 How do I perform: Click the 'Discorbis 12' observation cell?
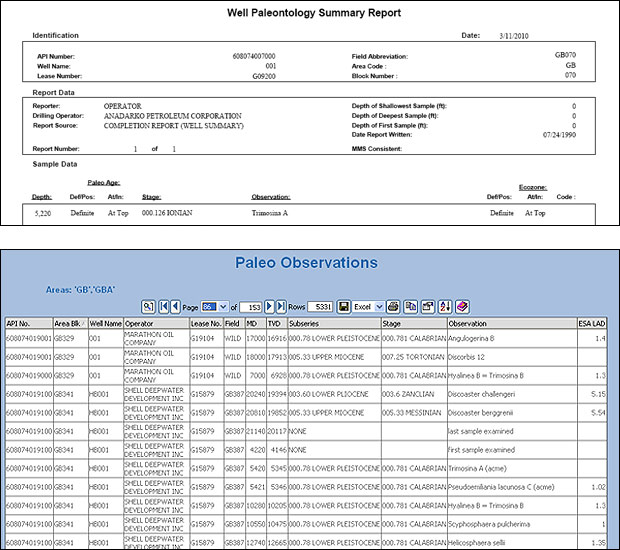pyautogui.click(x=512, y=357)
